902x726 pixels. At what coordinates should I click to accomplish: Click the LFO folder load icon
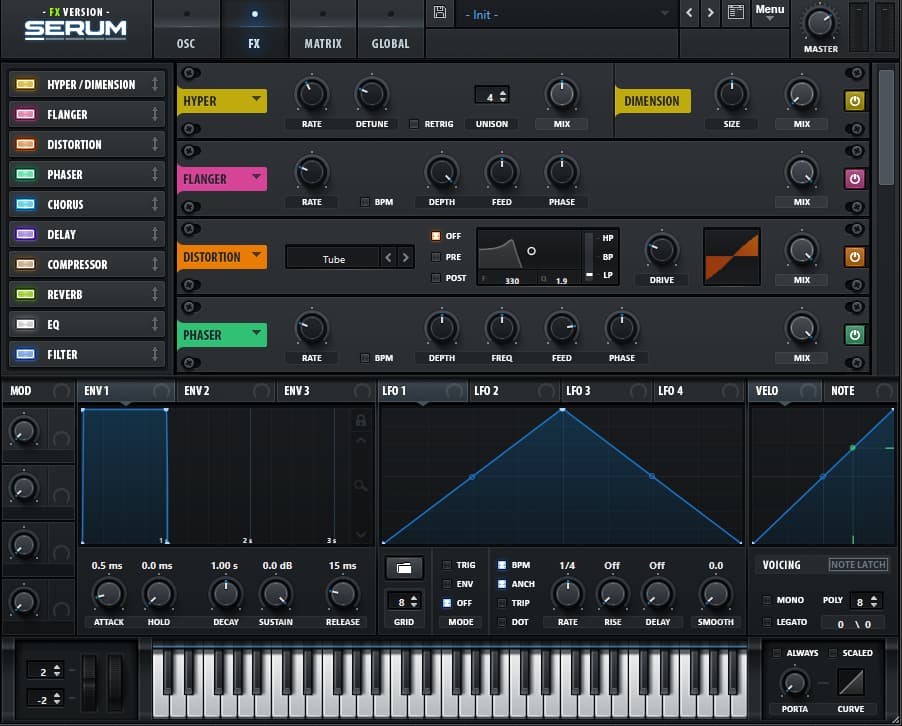404,568
